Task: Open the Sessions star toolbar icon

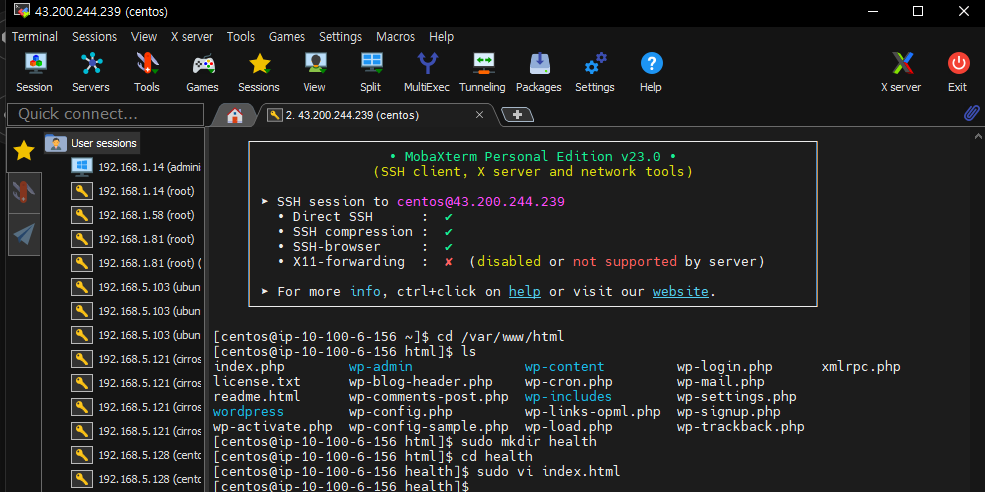Action: click(x=259, y=72)
